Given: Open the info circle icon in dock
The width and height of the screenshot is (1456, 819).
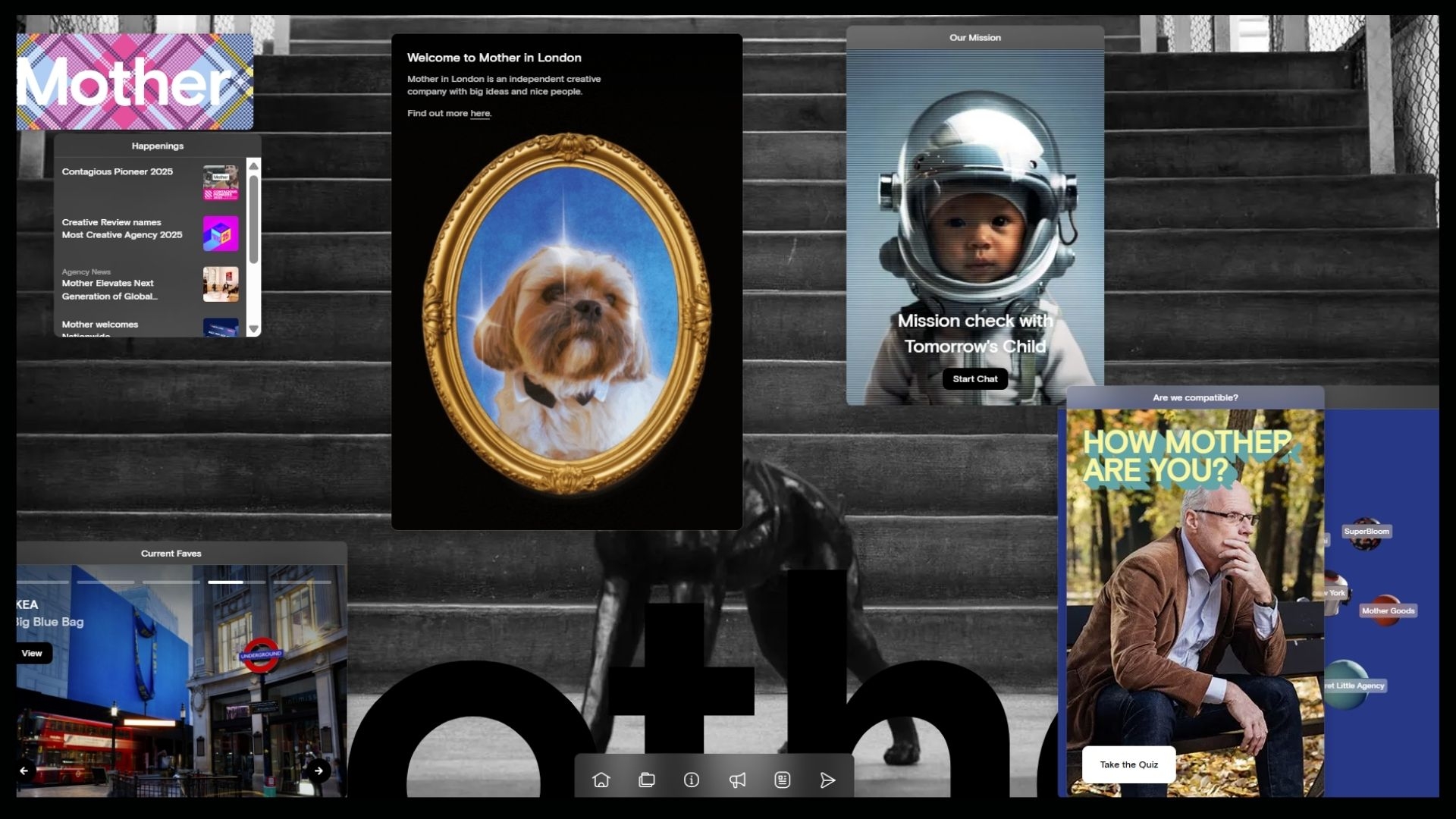Looking at the screenshot, I should [692, 780].
